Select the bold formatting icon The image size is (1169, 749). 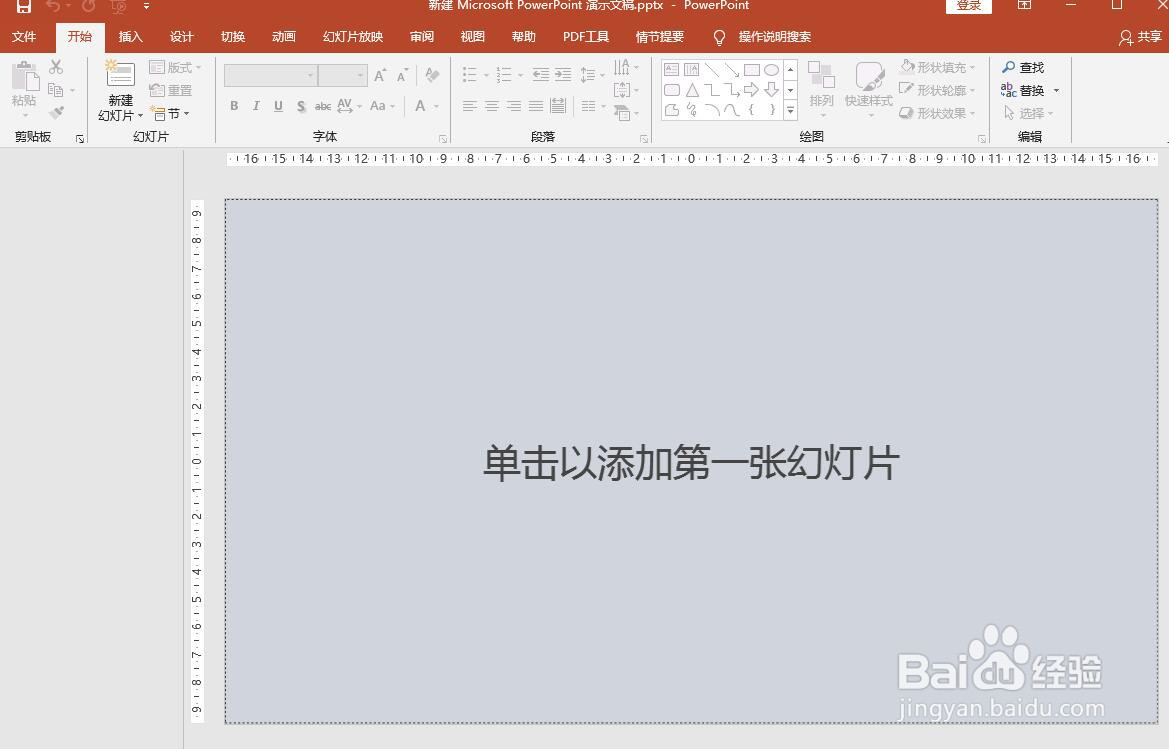[233, 106]
